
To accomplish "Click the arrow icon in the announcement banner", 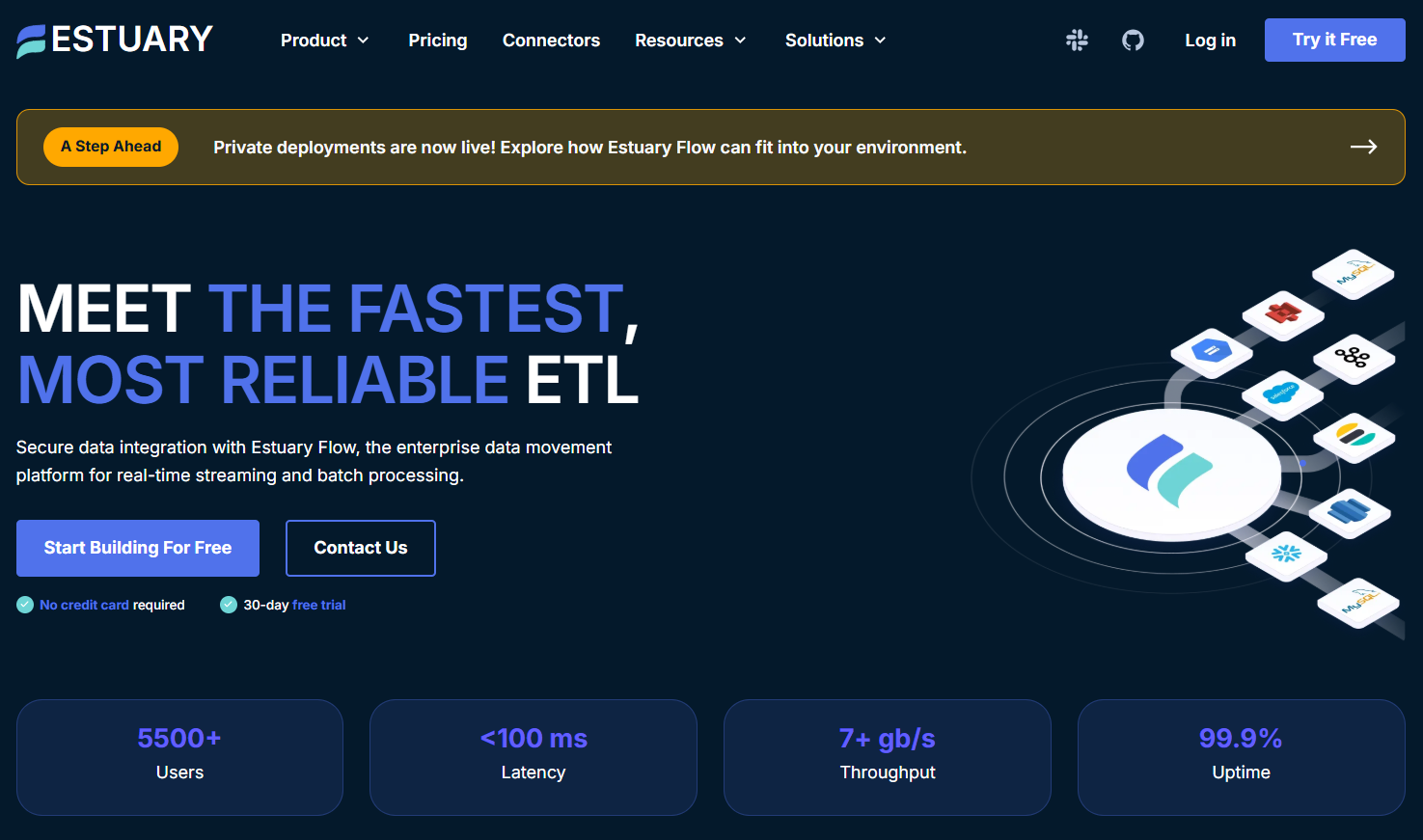I will pos(1363,147).
